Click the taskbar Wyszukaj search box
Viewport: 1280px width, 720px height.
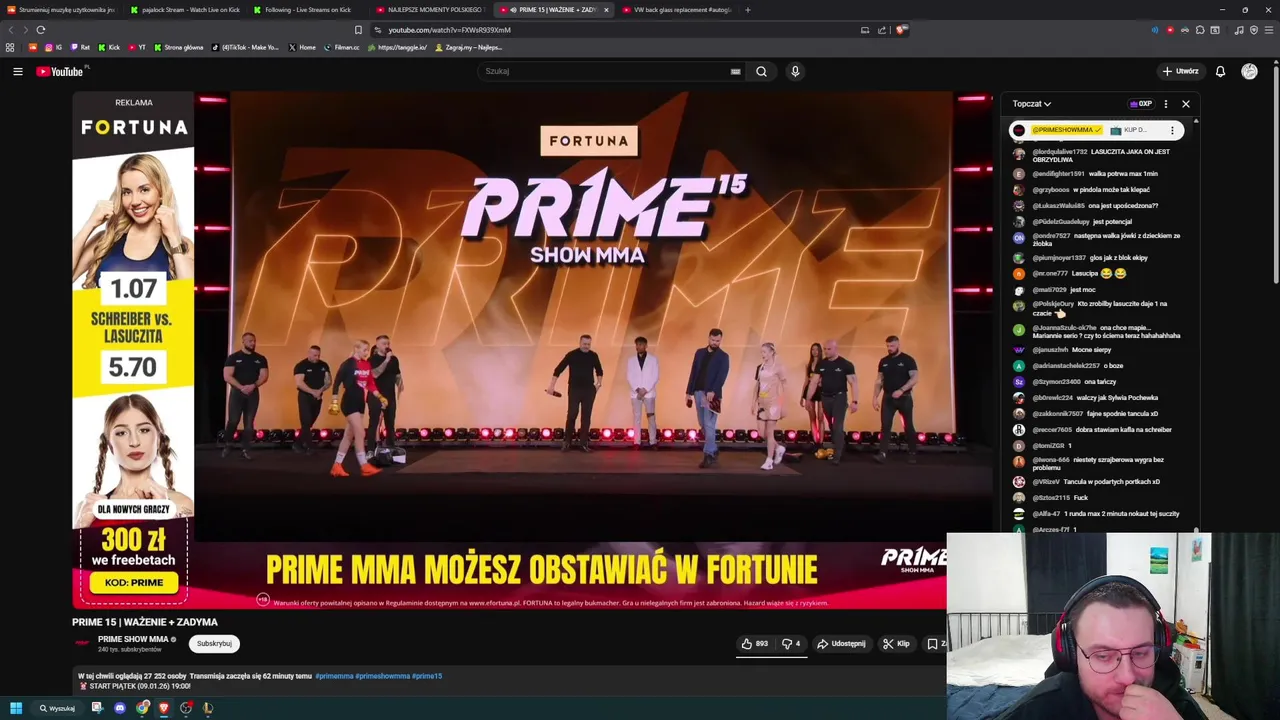57,708
